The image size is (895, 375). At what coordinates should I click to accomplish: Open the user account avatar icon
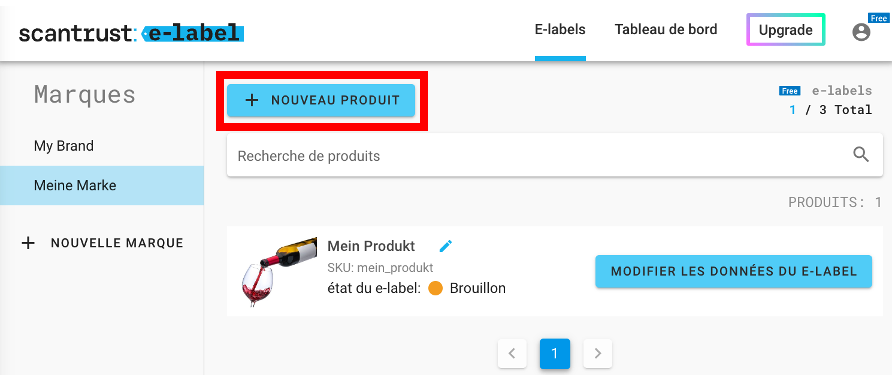[861, 32]
